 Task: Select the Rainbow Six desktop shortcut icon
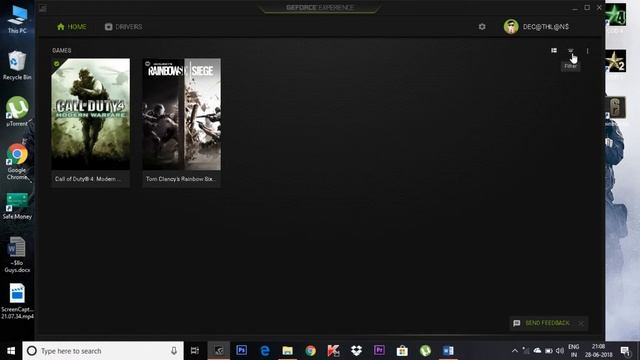click(x=616, y=108)
